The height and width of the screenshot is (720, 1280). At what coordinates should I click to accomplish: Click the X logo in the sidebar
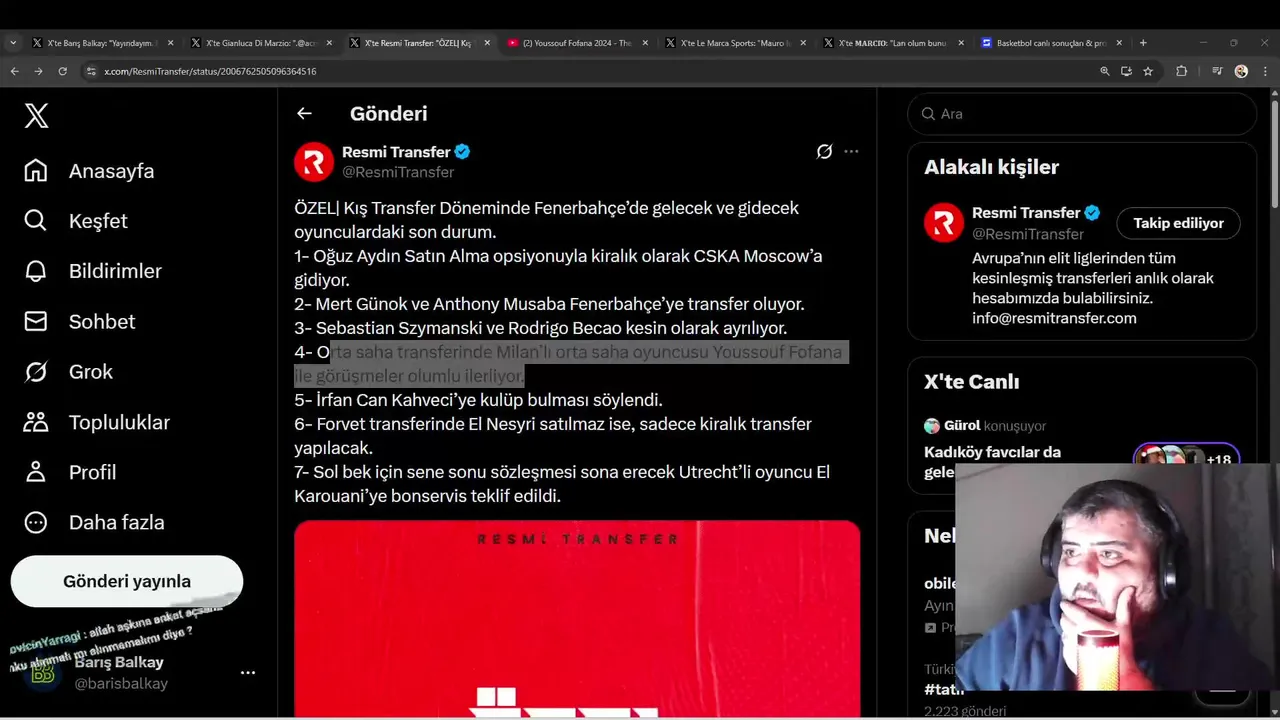click(36, 116)
